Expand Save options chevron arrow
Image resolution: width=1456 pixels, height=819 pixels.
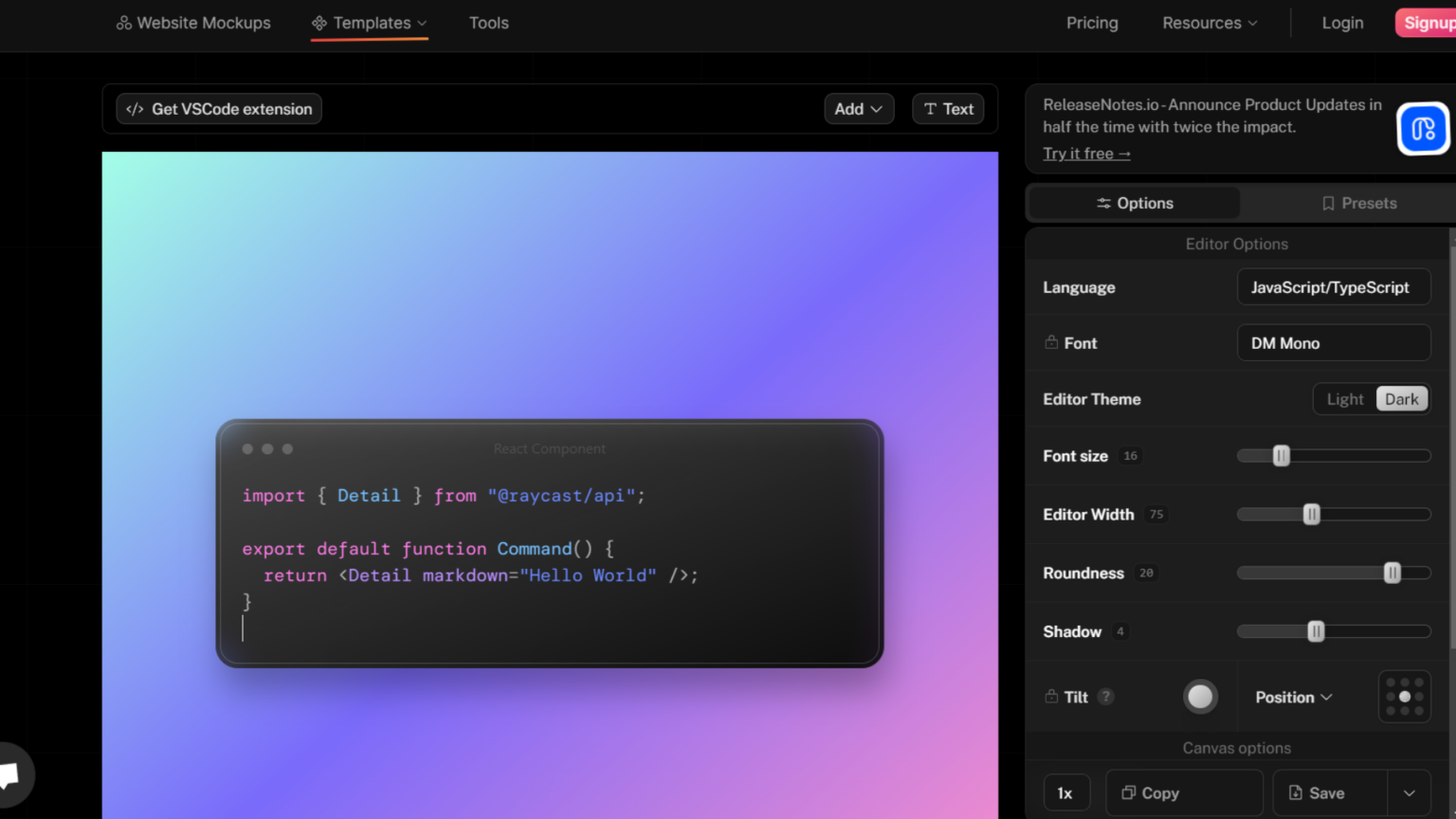point(1410,793)
